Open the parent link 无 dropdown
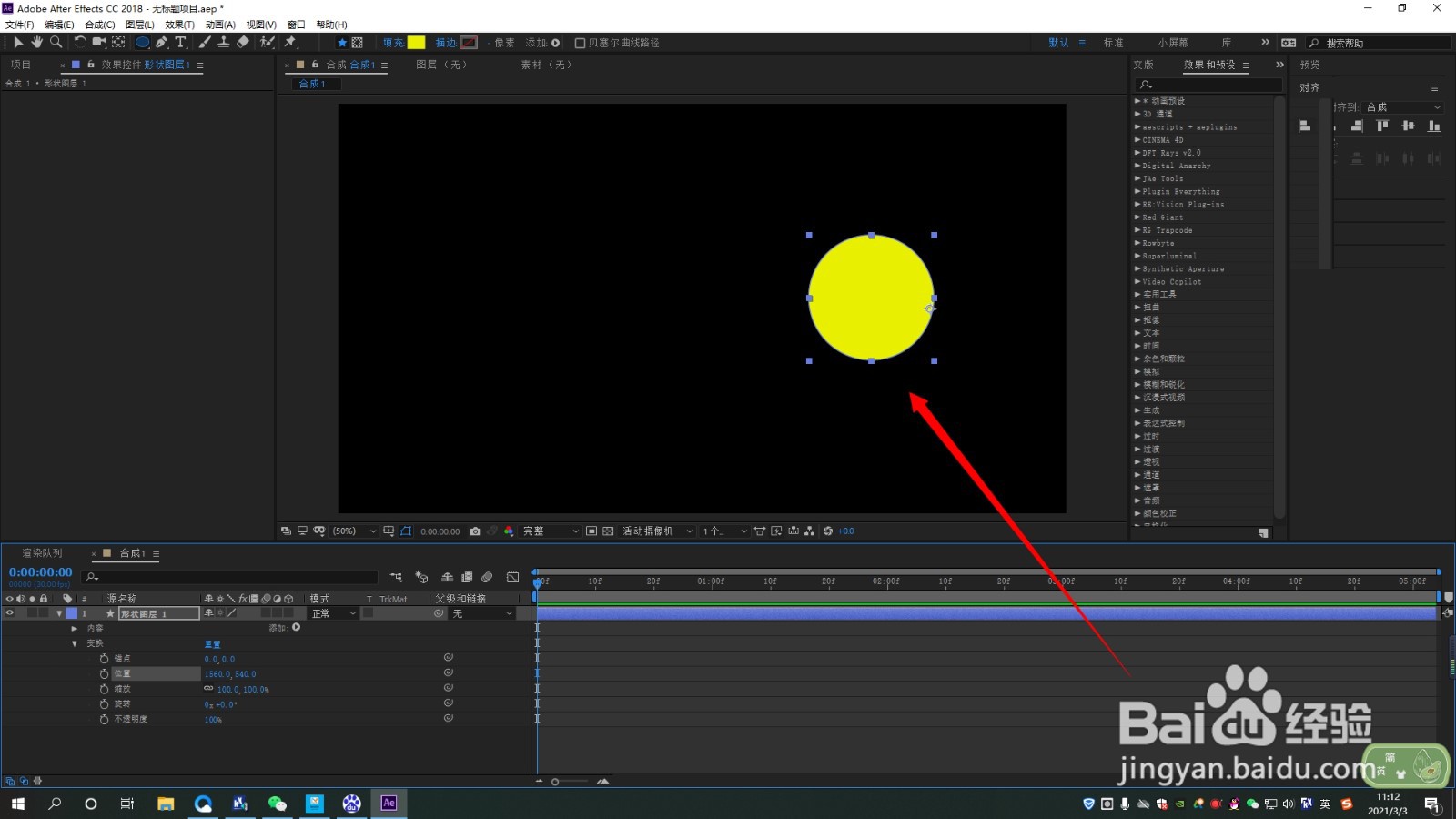The height and width of the screenshot is (819, 1456). (483, 613)
